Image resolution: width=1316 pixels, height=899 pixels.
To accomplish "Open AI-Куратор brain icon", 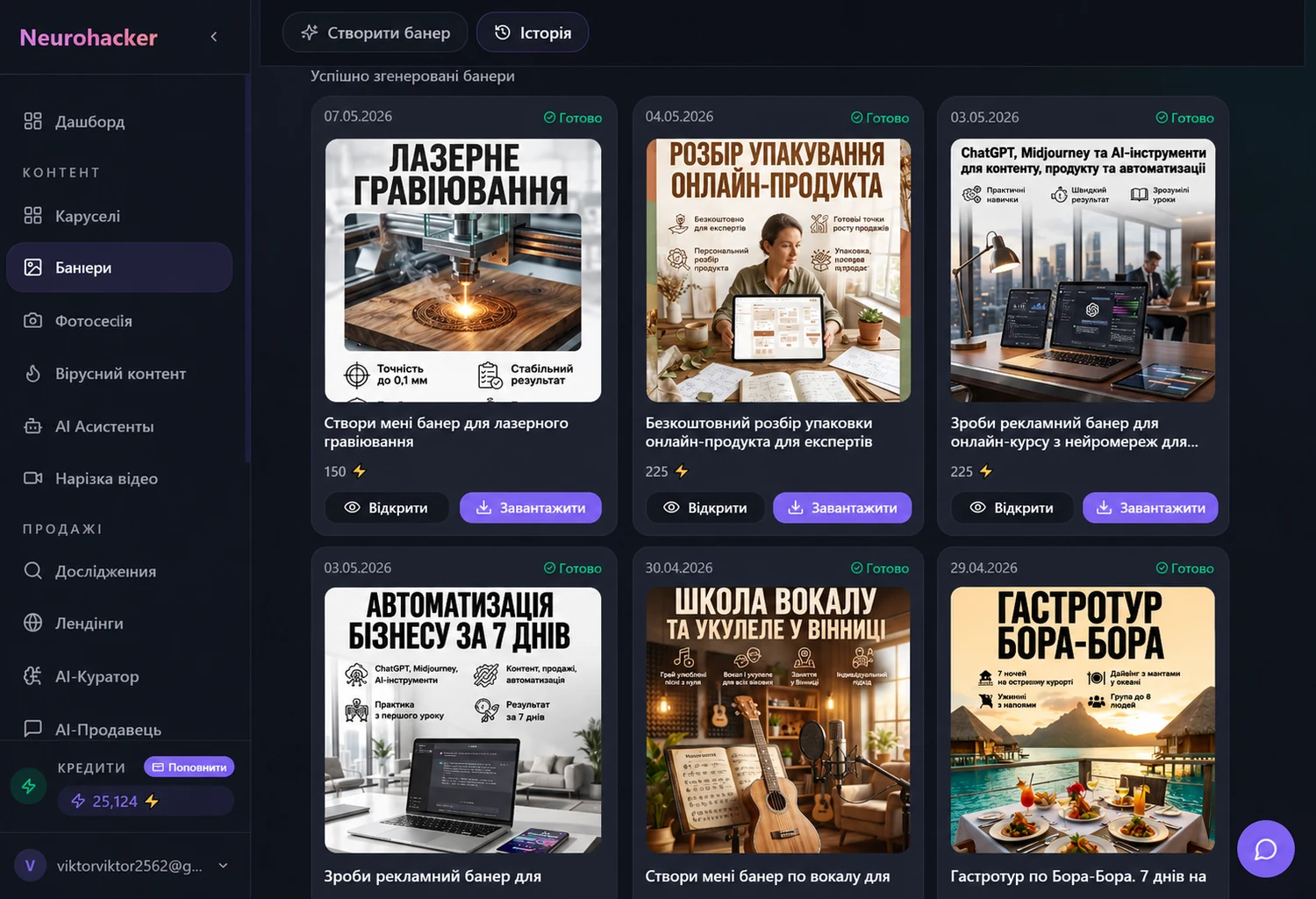I will (32, 676).
